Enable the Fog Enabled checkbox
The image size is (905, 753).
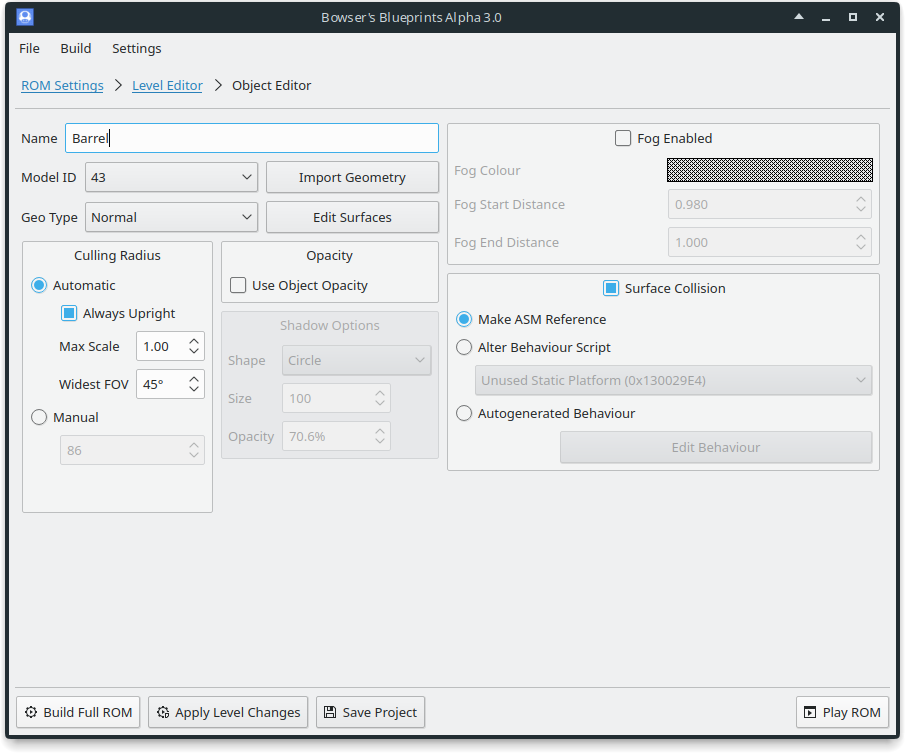click(623, 138)
